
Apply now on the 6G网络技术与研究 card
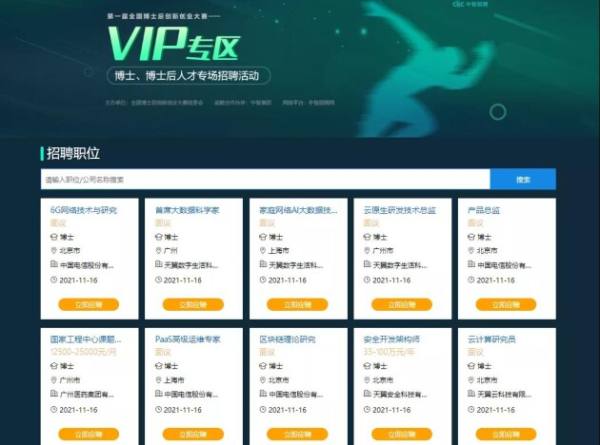pyautogui.click(x=89, y=305)
